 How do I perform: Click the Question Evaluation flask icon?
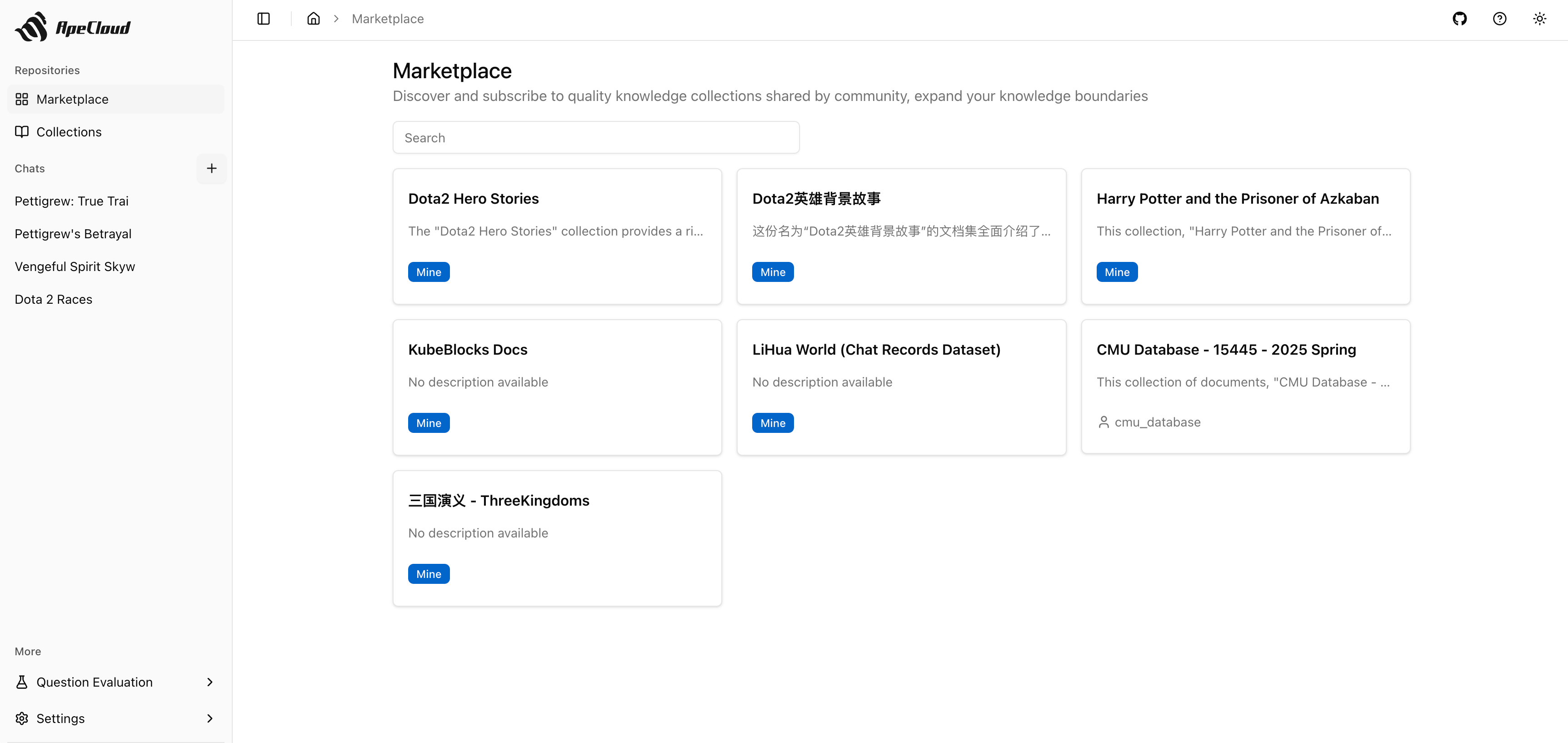(22, 682)
